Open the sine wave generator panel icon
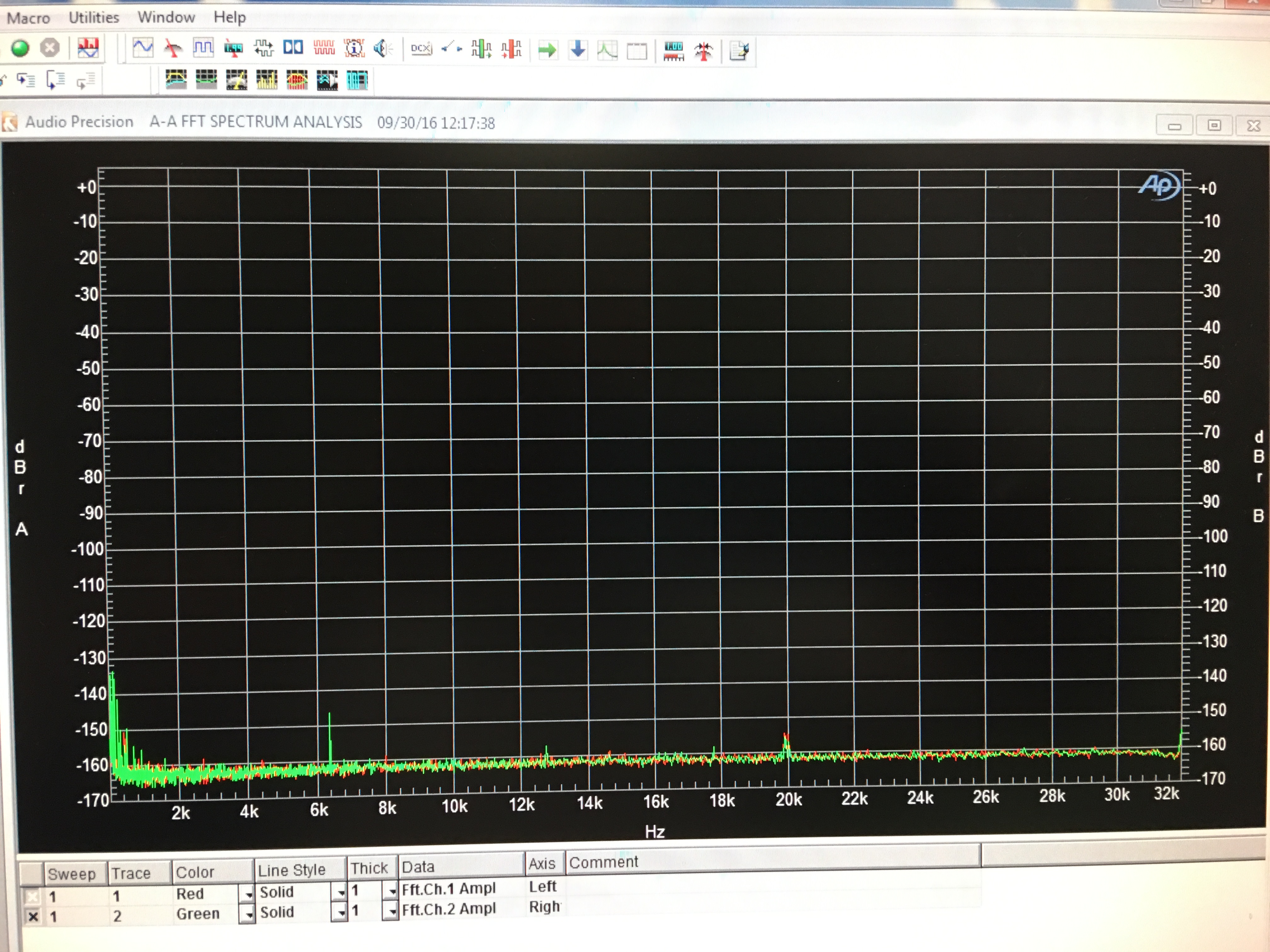 pos(142,48)
